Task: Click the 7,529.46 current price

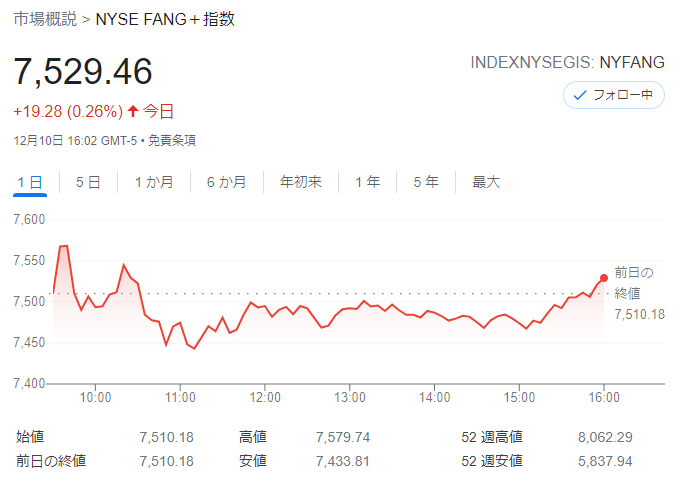Action: pyautogui.click(x=83, y=71)
